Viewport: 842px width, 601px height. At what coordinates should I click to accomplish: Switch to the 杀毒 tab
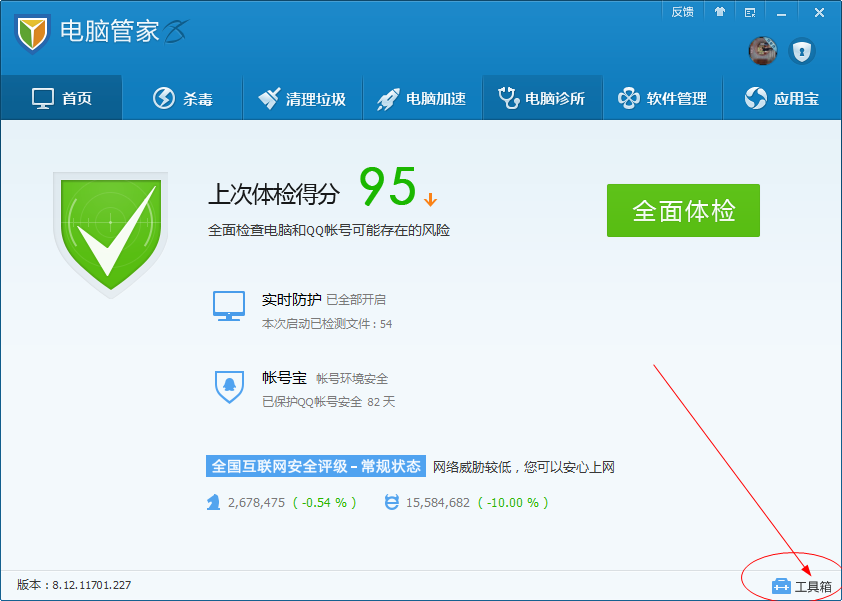182,97
